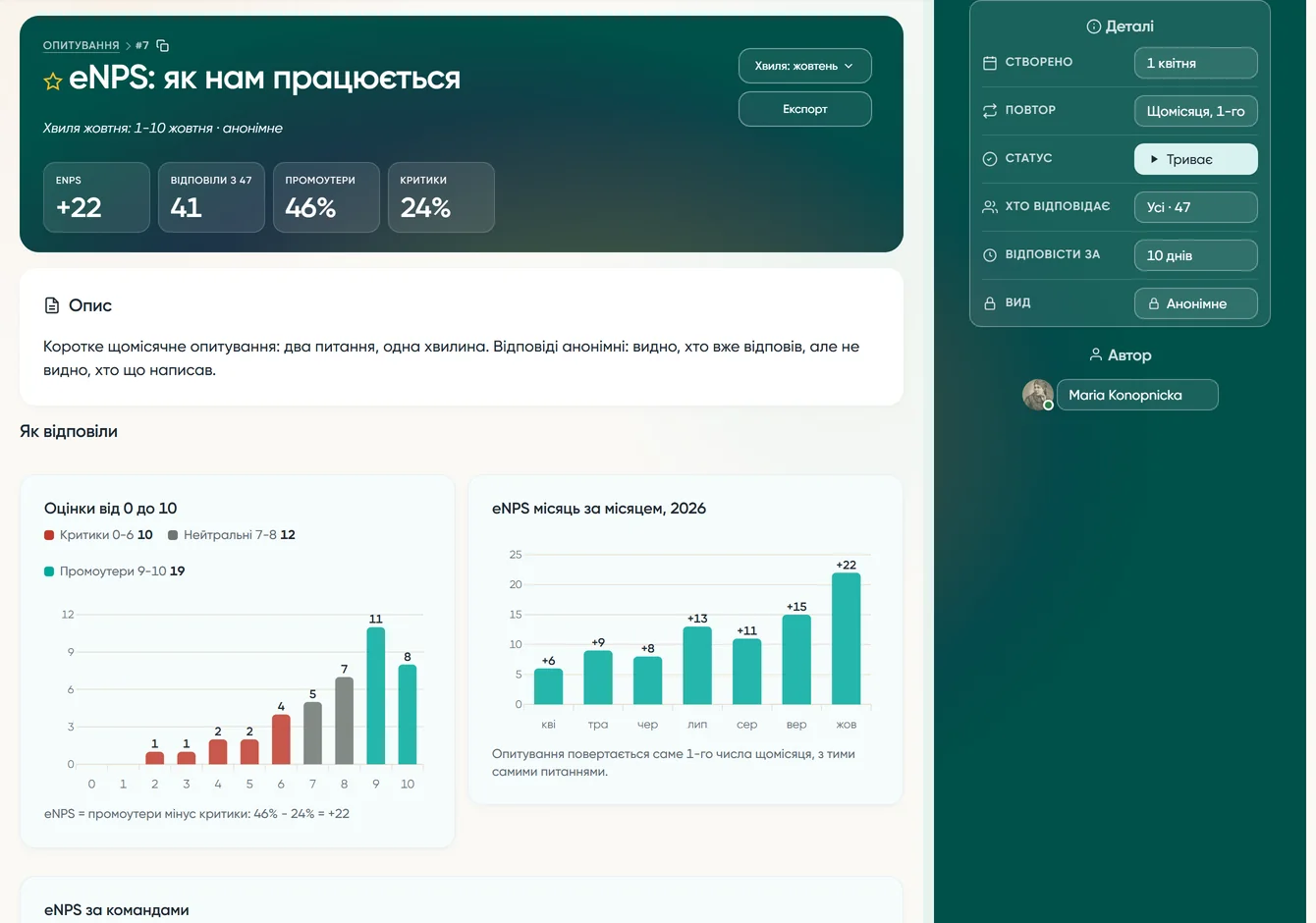
Task: Click the кві bar showing +6
Action: click(x=549, y=686)
